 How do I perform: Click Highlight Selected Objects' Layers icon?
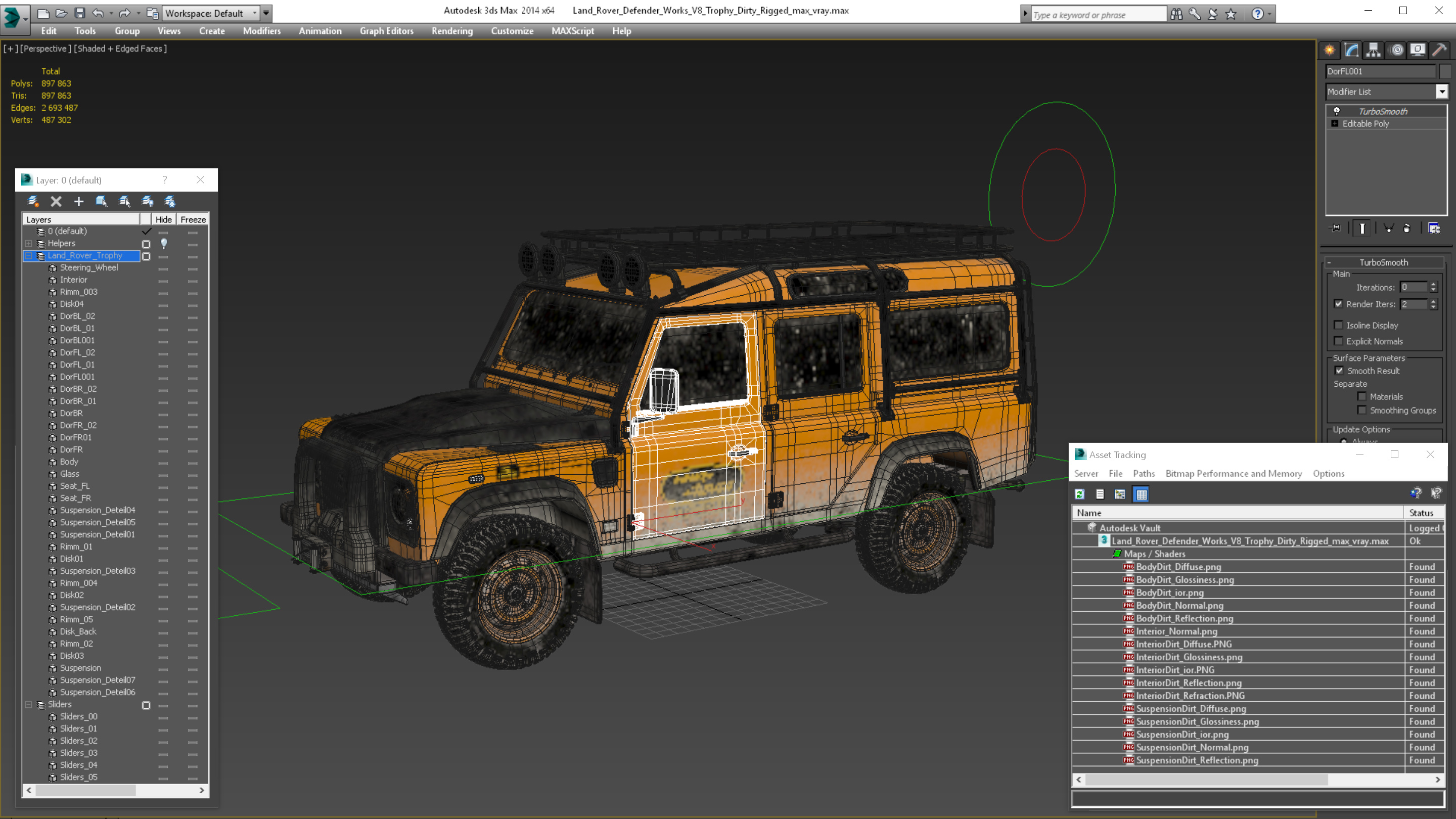pyautogui.click(x=124, y=201)
